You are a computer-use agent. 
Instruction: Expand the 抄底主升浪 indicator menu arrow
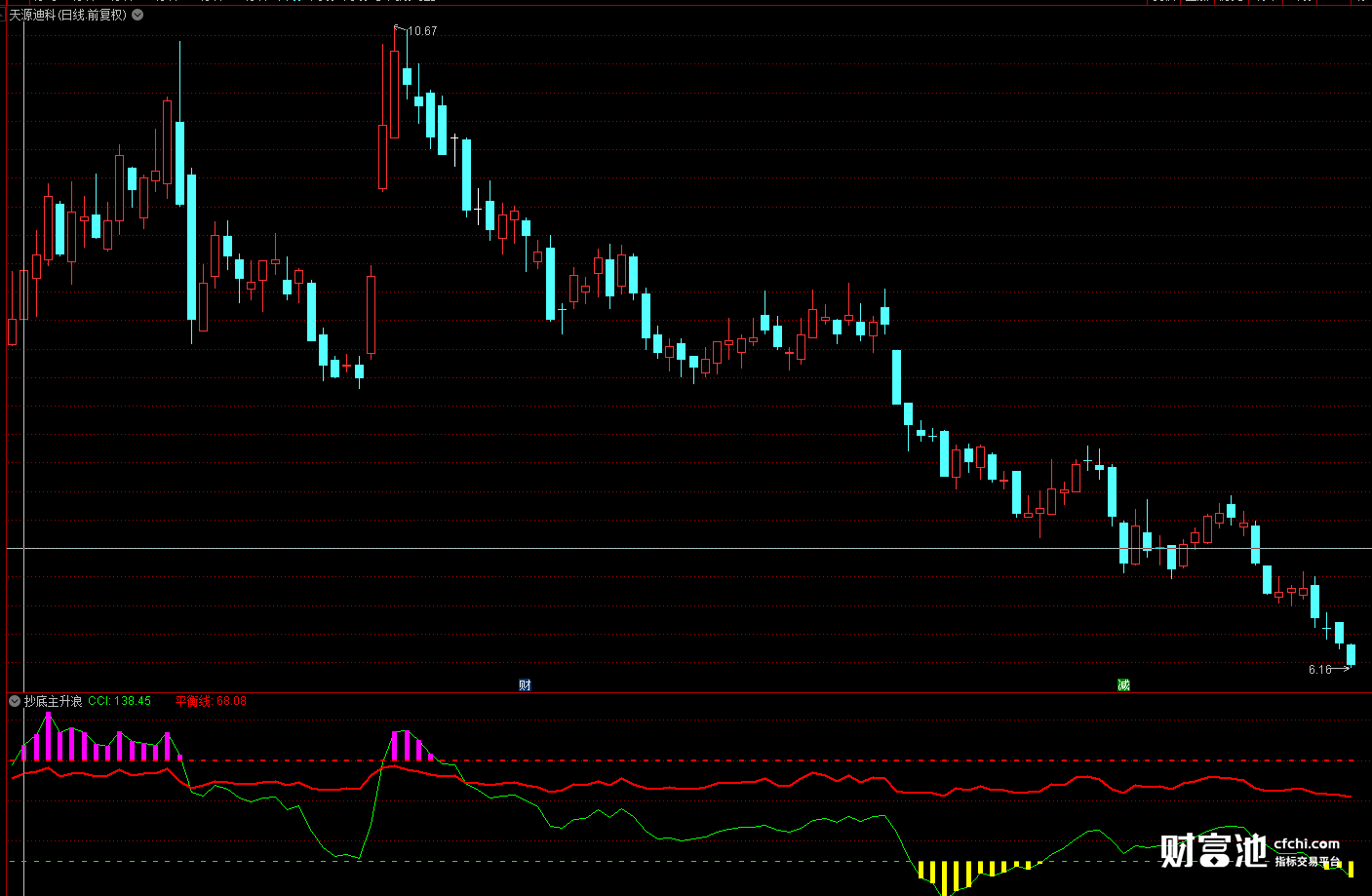pos(15,701)
